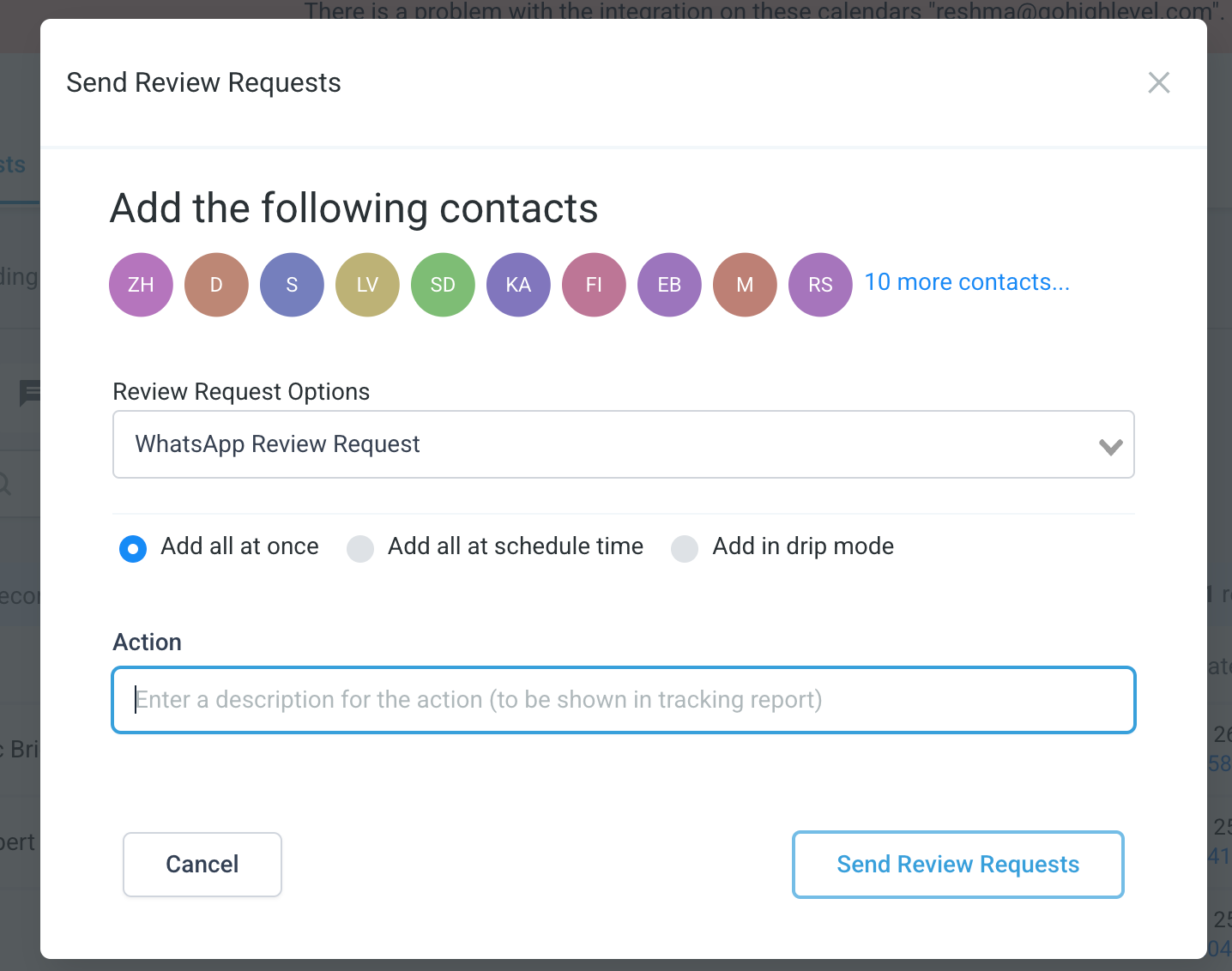Choose Add all at schedule time
This screenshot has width=1232, height=971.
pos(360,548)
